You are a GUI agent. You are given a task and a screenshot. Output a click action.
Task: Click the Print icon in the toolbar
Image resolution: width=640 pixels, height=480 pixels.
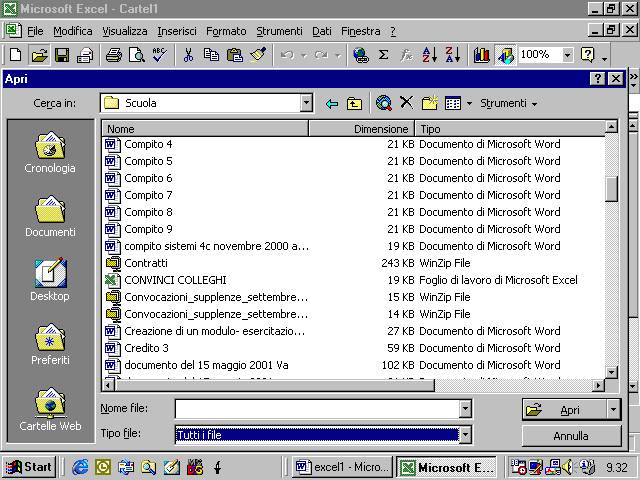[114, 54]
